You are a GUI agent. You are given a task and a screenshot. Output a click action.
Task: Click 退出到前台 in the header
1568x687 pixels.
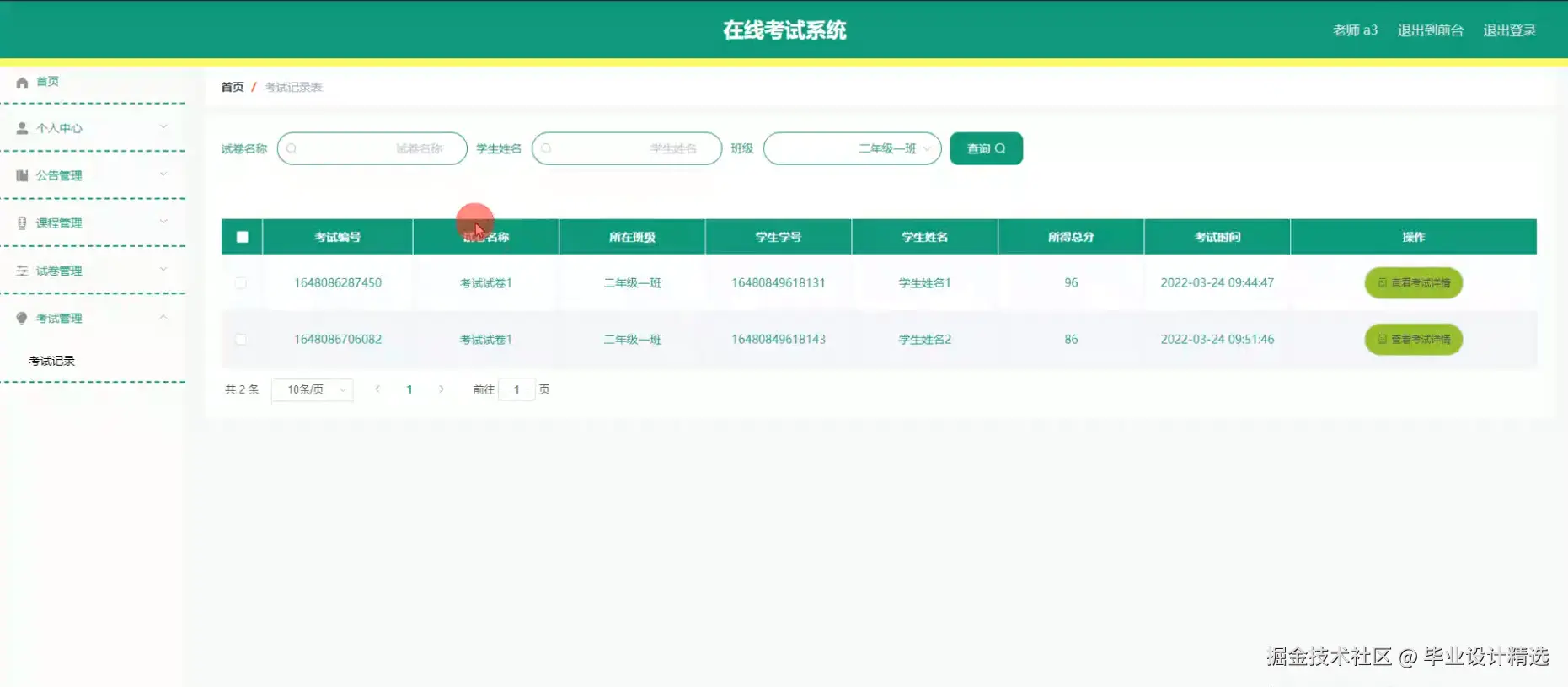click(x=1431, y=30)
